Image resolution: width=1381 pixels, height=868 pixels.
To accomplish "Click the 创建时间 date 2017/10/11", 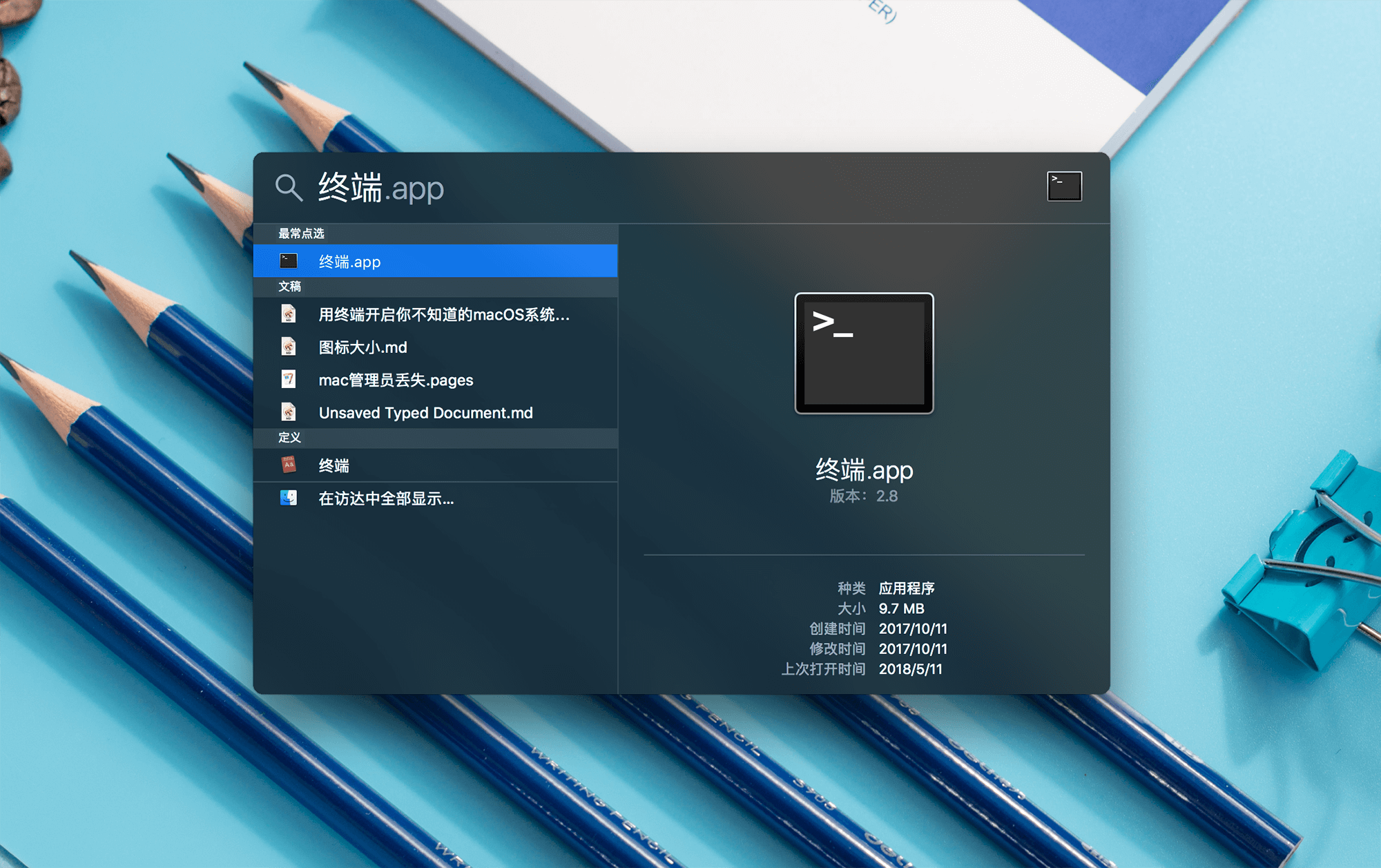I will pyautogui.click(x=913, y=629).
